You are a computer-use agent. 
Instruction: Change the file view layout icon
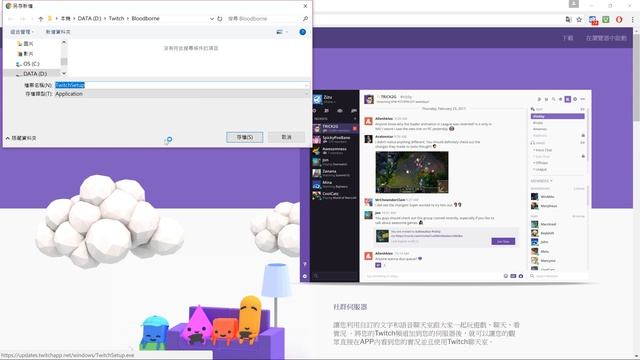(x=280, y=32)
